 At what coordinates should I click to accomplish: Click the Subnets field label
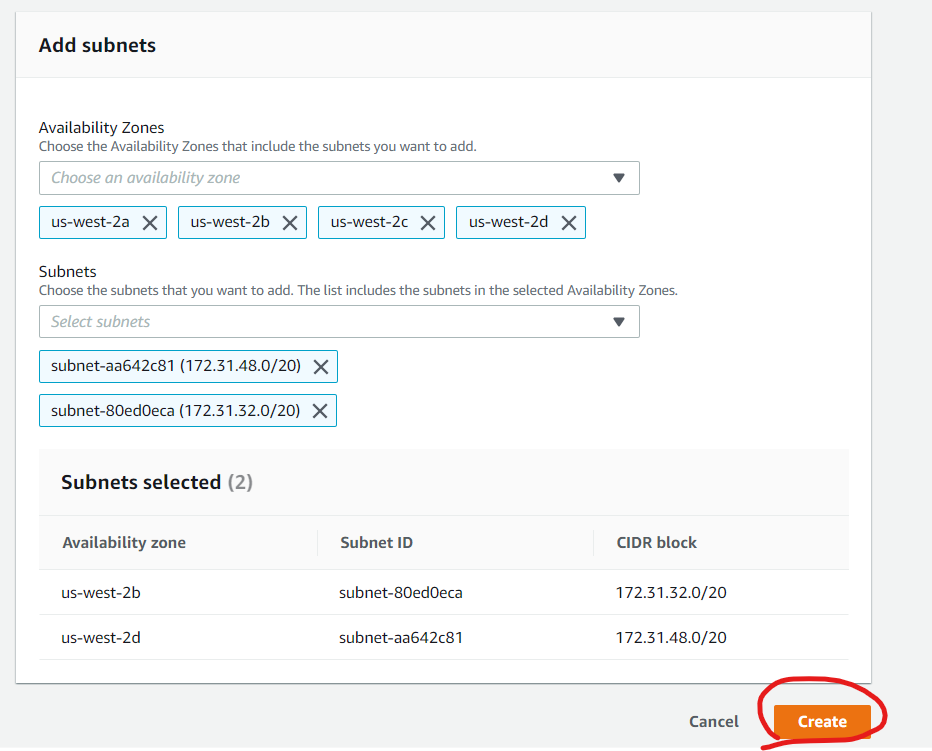68,272
